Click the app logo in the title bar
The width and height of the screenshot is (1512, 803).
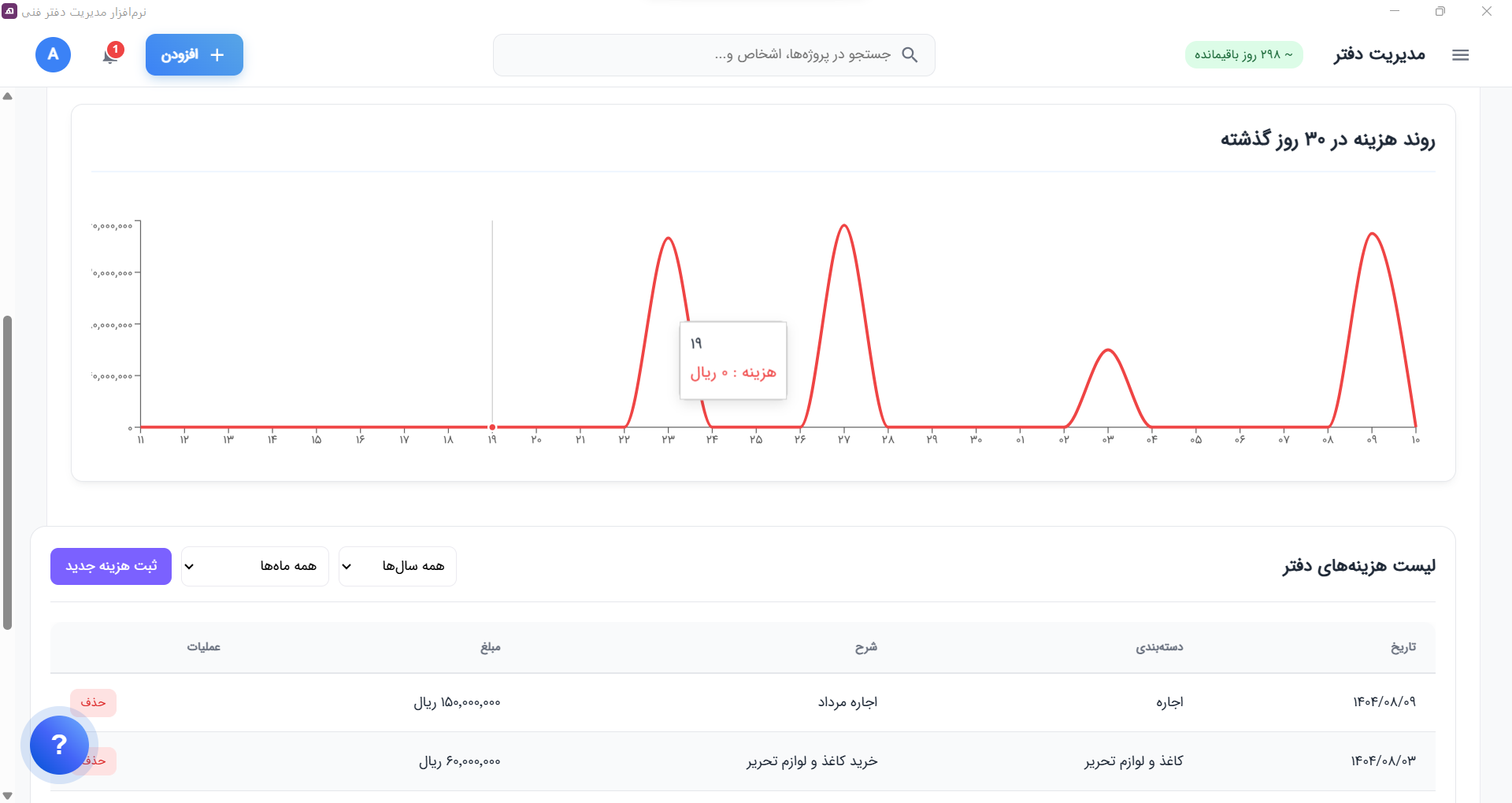tap(9, 12)
